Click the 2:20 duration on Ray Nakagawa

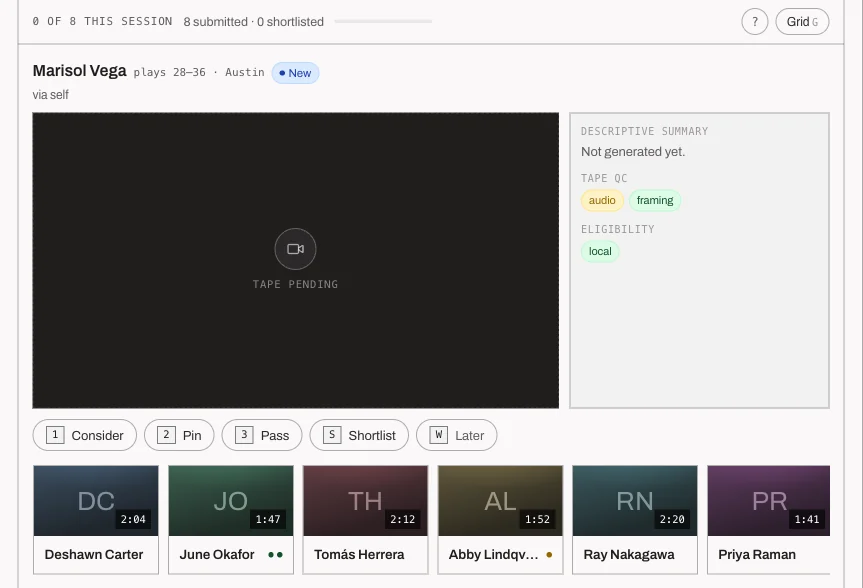(x=672, y=519)
